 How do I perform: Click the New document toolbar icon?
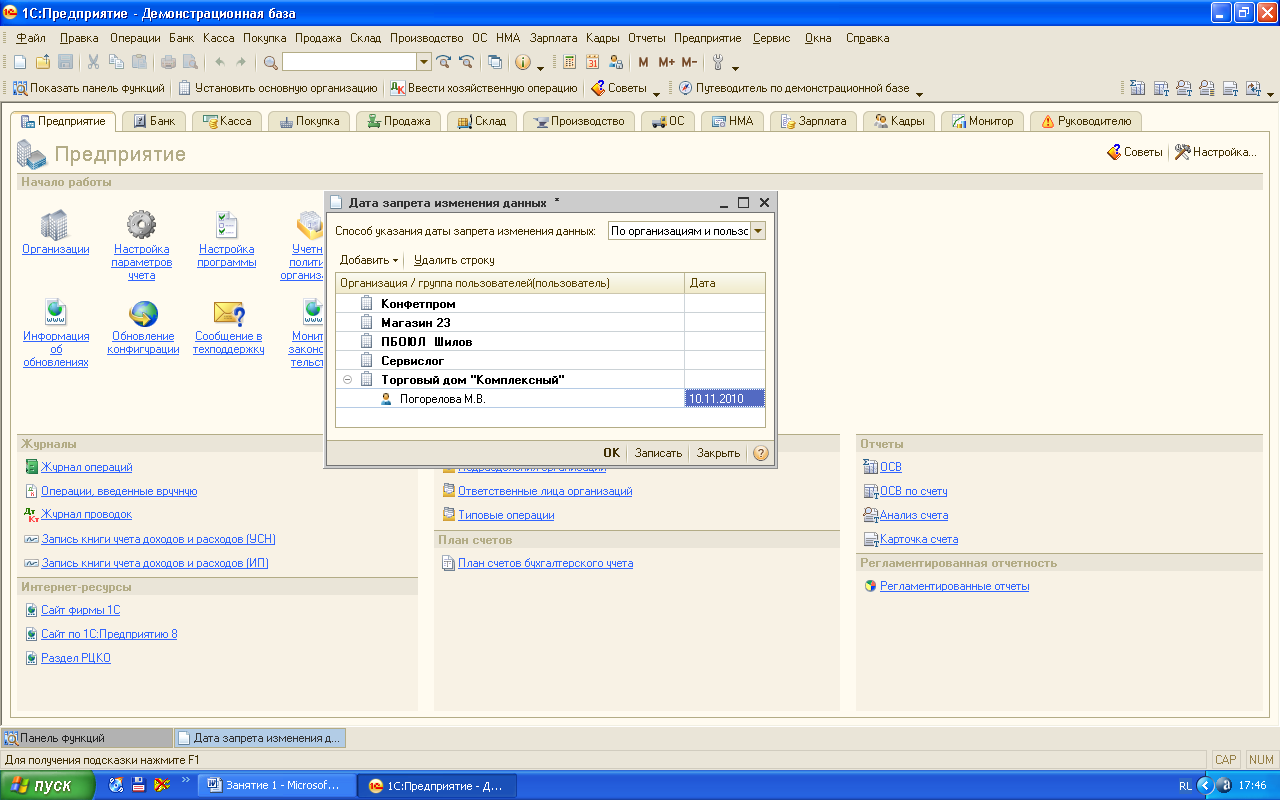coord(20,62)
